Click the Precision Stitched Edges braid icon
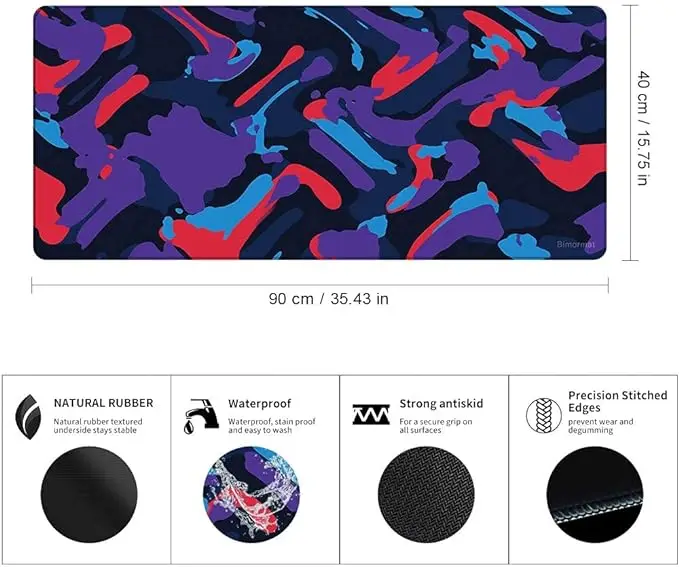The width and height of the screenshot is (679, 567). tap(544, 415)
